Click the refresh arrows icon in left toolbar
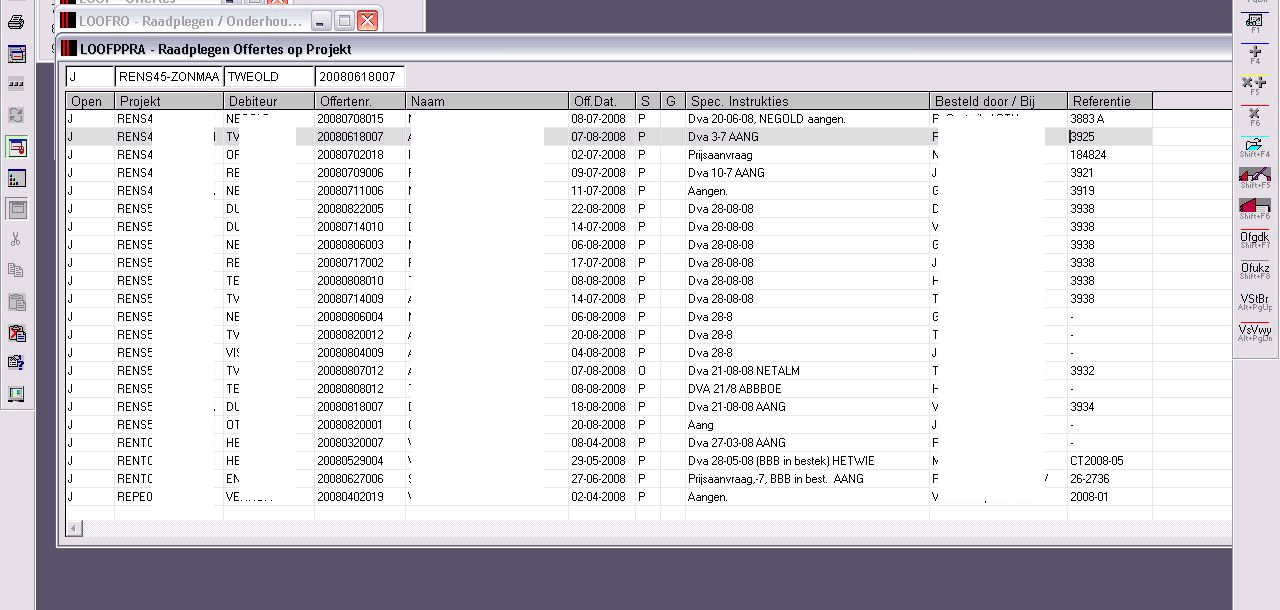This screenshot has width=1280, height=610. (x=16, y=115)
